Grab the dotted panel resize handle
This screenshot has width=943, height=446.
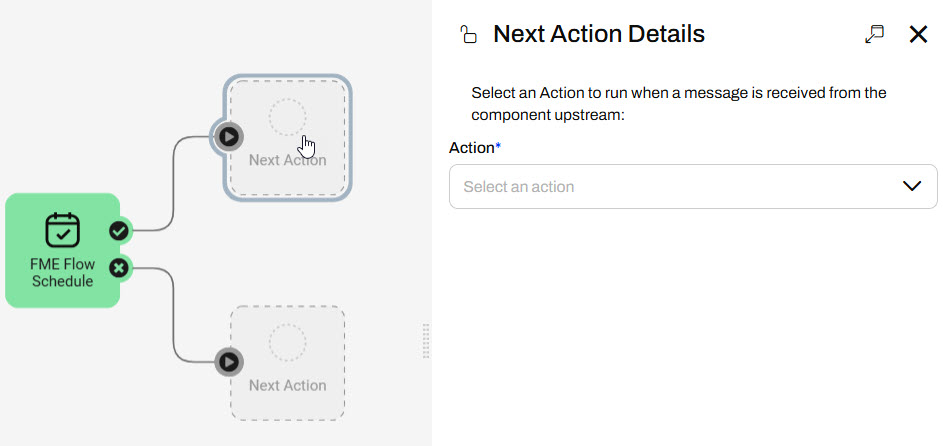tap(426, 340)
